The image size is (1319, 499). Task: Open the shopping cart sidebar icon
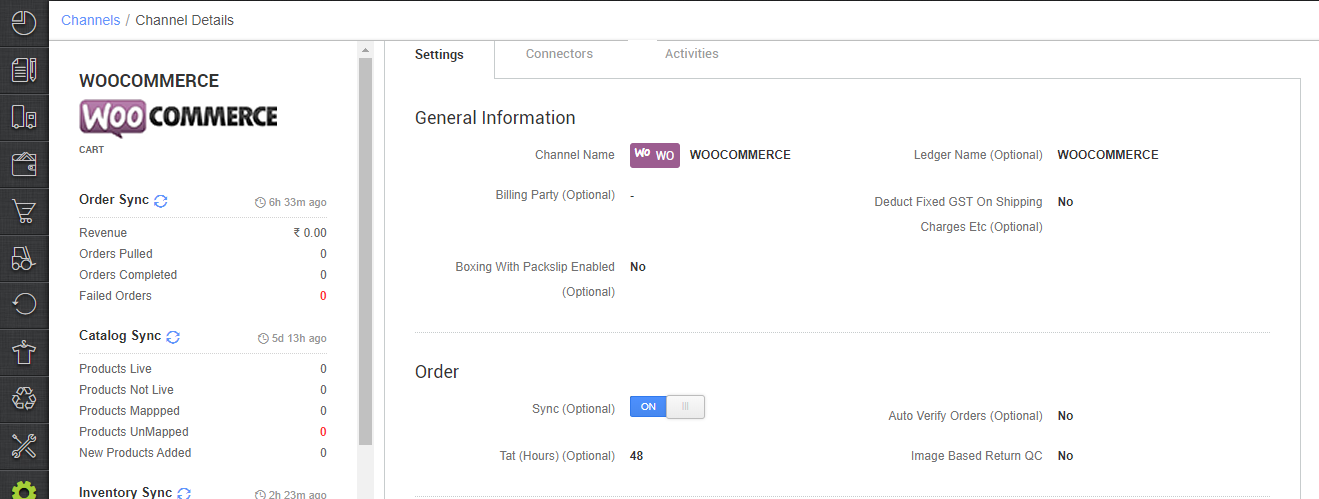coord(24,212)
